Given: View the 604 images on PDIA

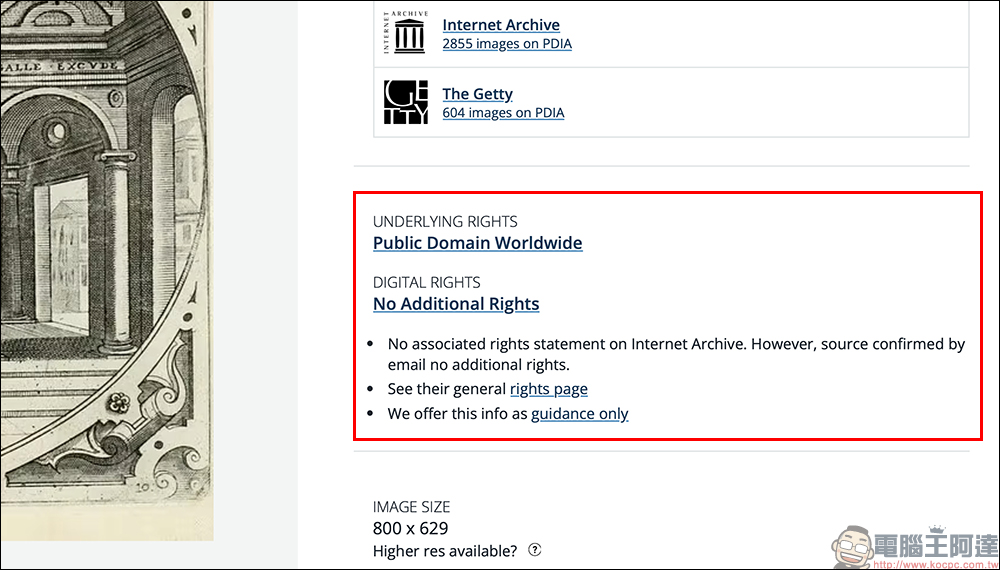Looking at the screenshot, I should click(503, 113).
